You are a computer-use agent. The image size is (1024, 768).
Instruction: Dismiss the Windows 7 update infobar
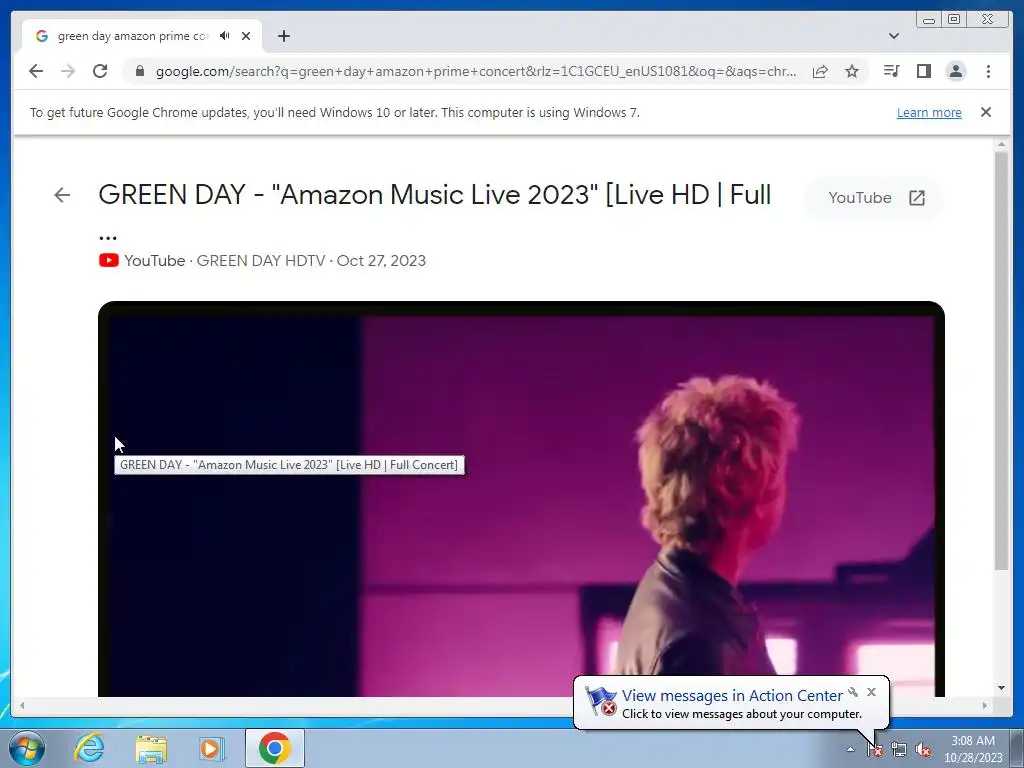986,112
